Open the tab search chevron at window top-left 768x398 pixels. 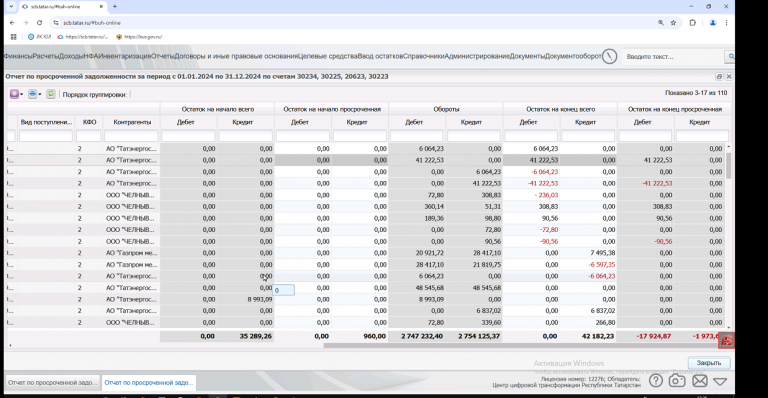tap(11, 6)
